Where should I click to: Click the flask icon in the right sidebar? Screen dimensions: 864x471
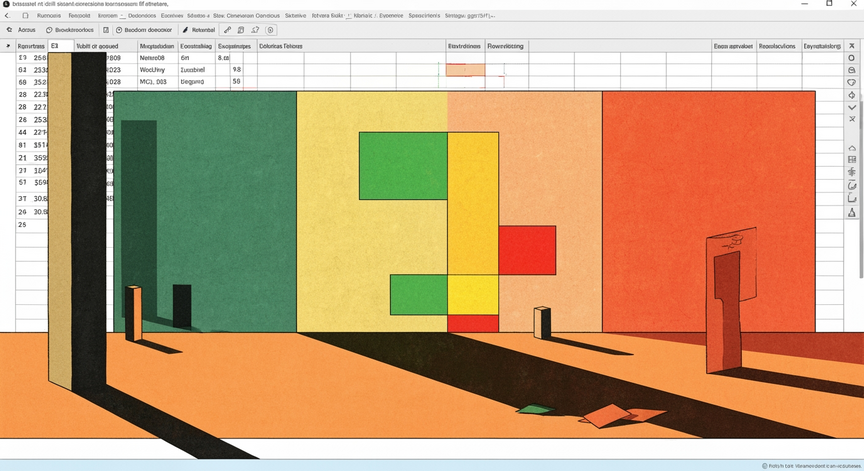pos(852,213)
